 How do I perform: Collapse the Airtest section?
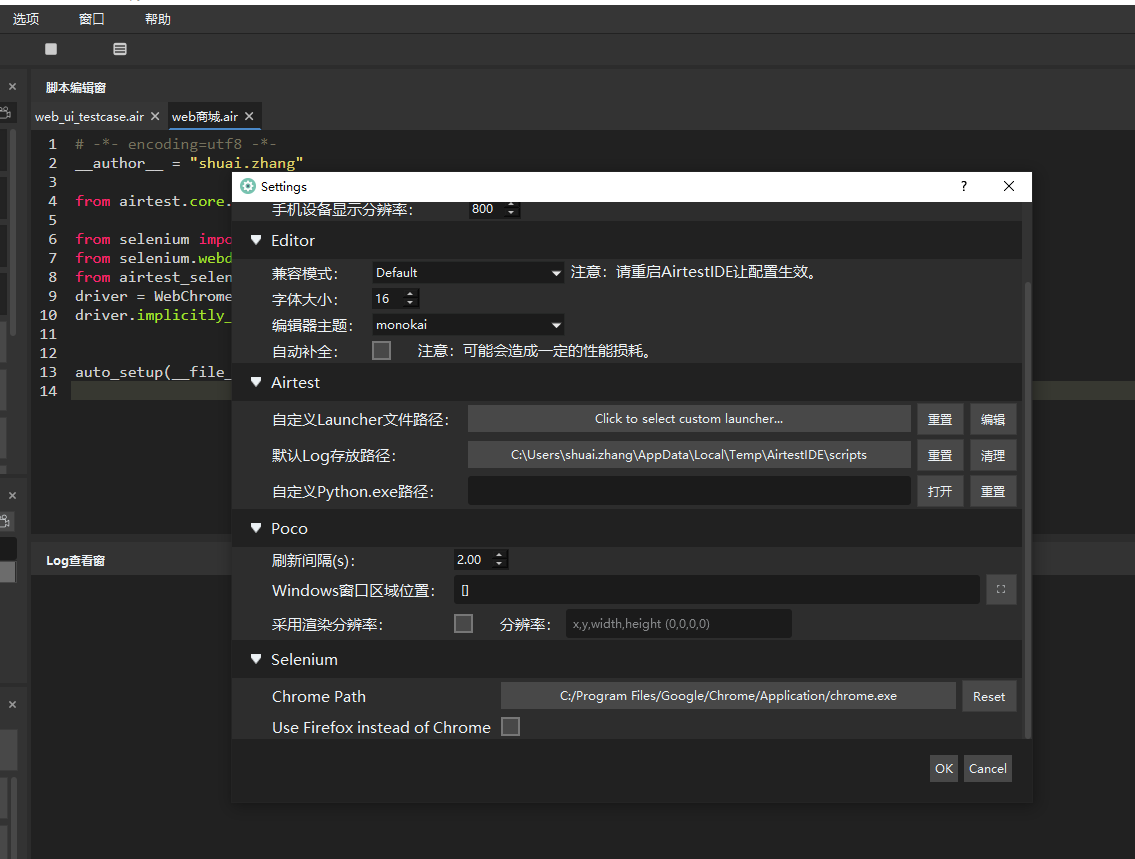click(x=256, y=382)
